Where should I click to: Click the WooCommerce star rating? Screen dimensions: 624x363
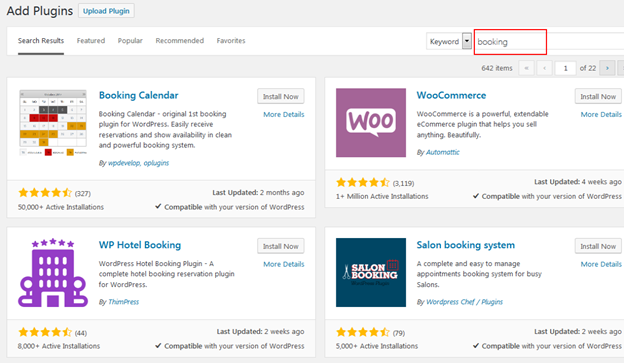click(x=363, y=183)
